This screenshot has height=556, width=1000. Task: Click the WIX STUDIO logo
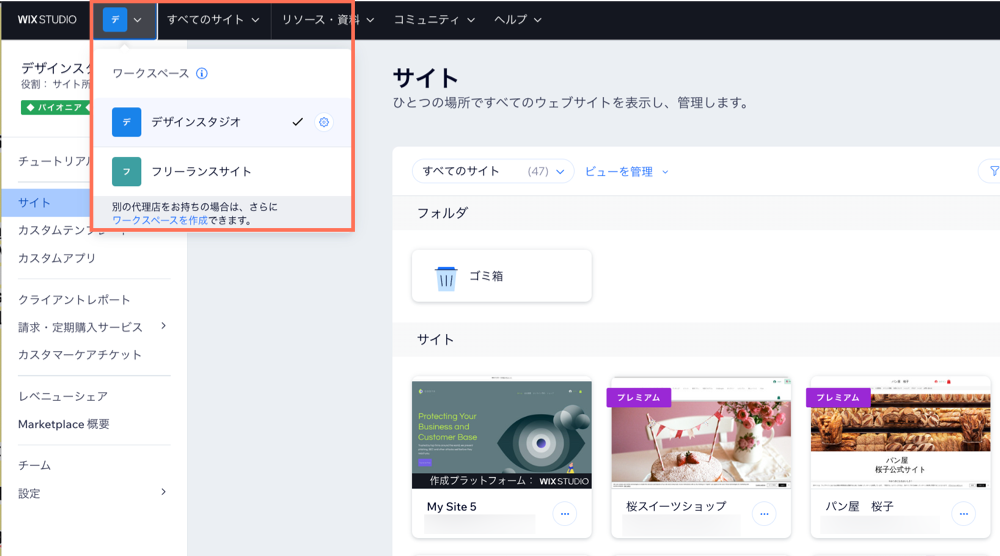[x=46, y=20]
